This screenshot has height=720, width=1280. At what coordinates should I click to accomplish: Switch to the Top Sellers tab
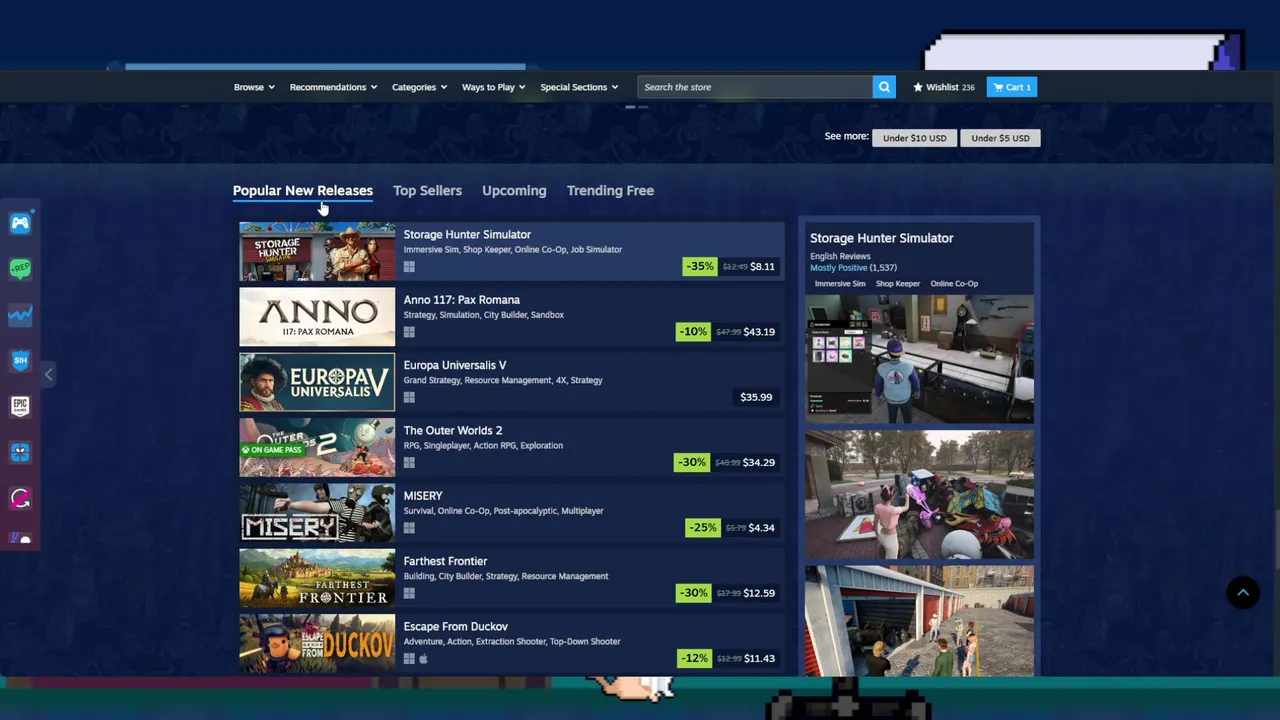point(427,190)
